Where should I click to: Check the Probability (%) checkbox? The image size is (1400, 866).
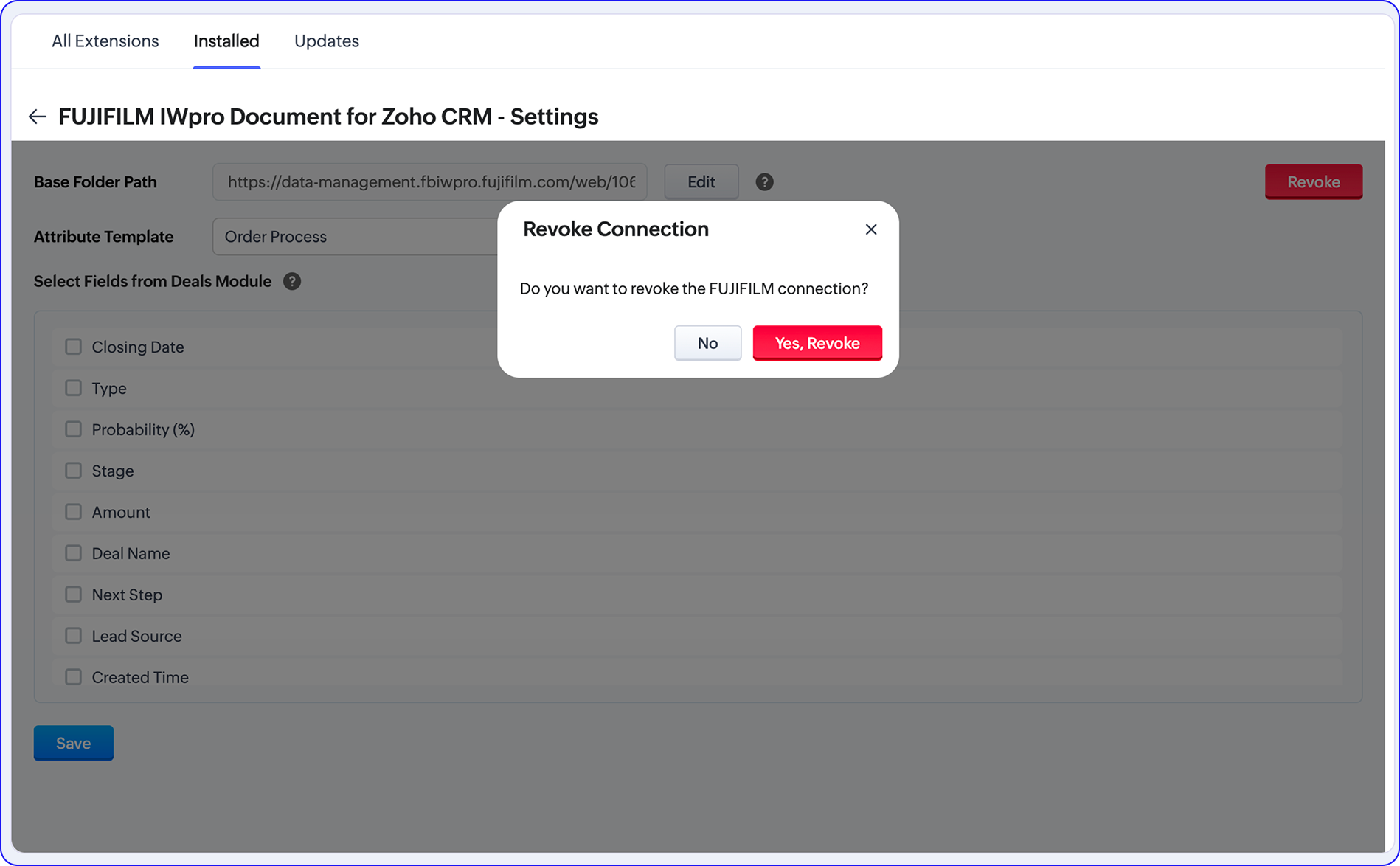coord(73,429)
